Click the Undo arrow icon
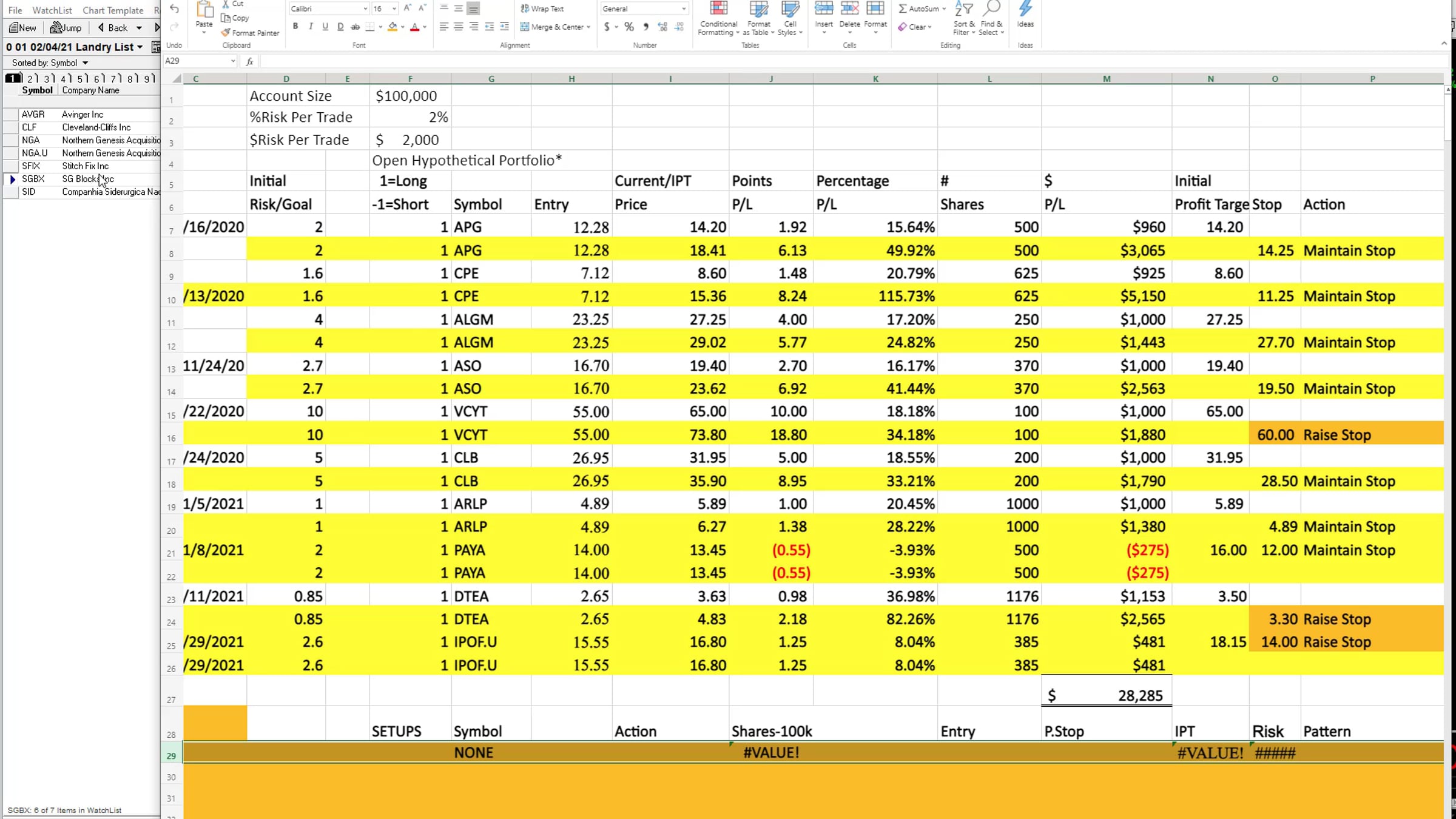The width and height of the screenshot is (1456, 819). coord(174,8)
